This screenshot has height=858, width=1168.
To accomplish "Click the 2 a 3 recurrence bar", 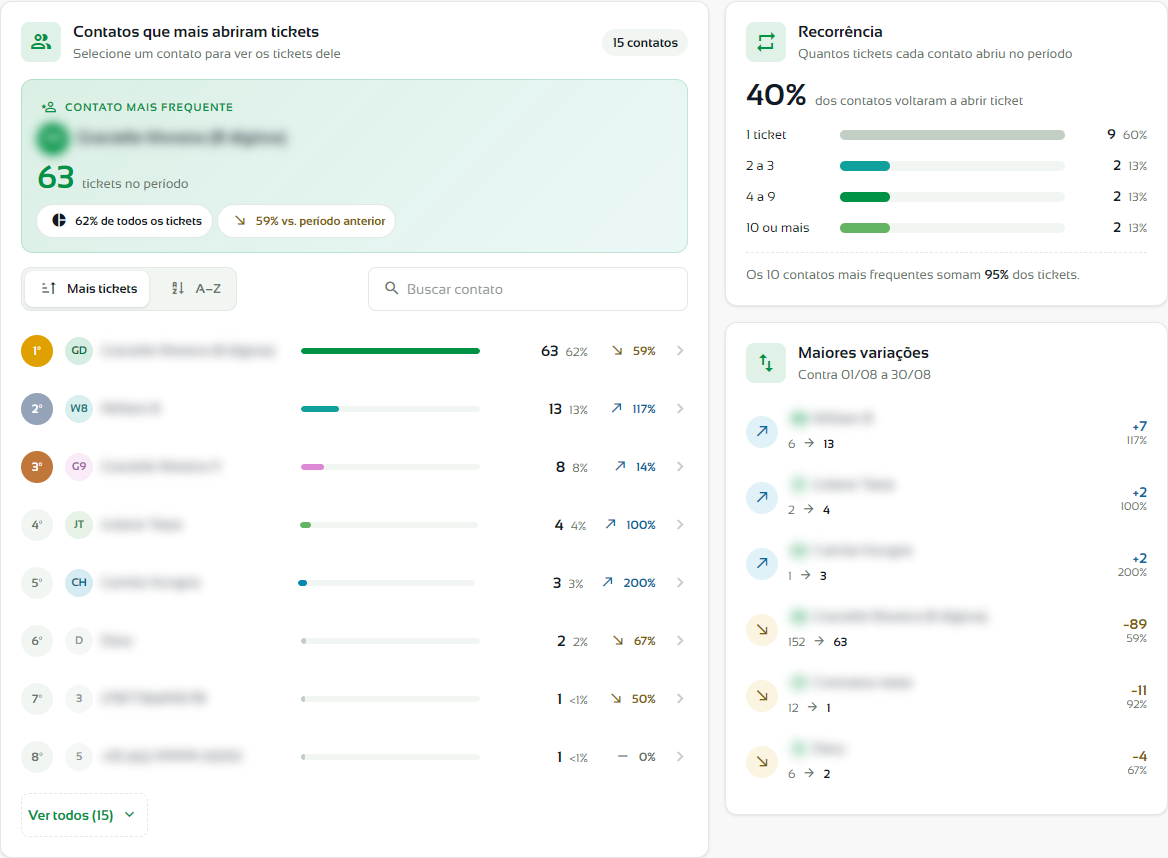I will click(x=952, y=166).
